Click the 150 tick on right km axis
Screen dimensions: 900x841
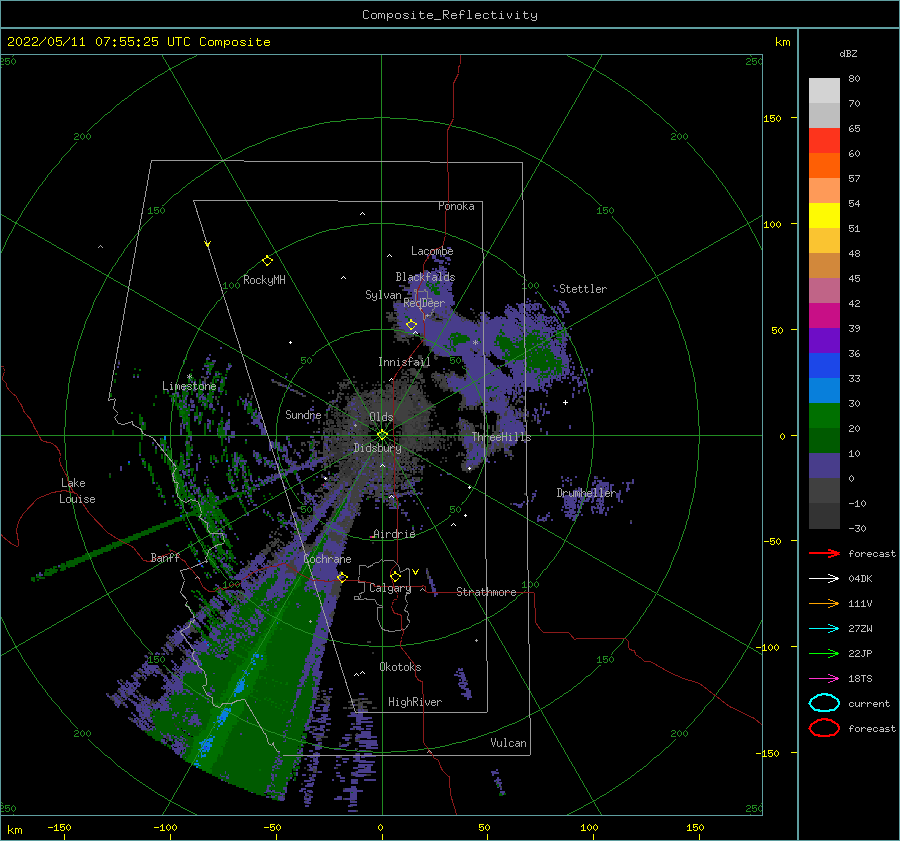[771, 118]
